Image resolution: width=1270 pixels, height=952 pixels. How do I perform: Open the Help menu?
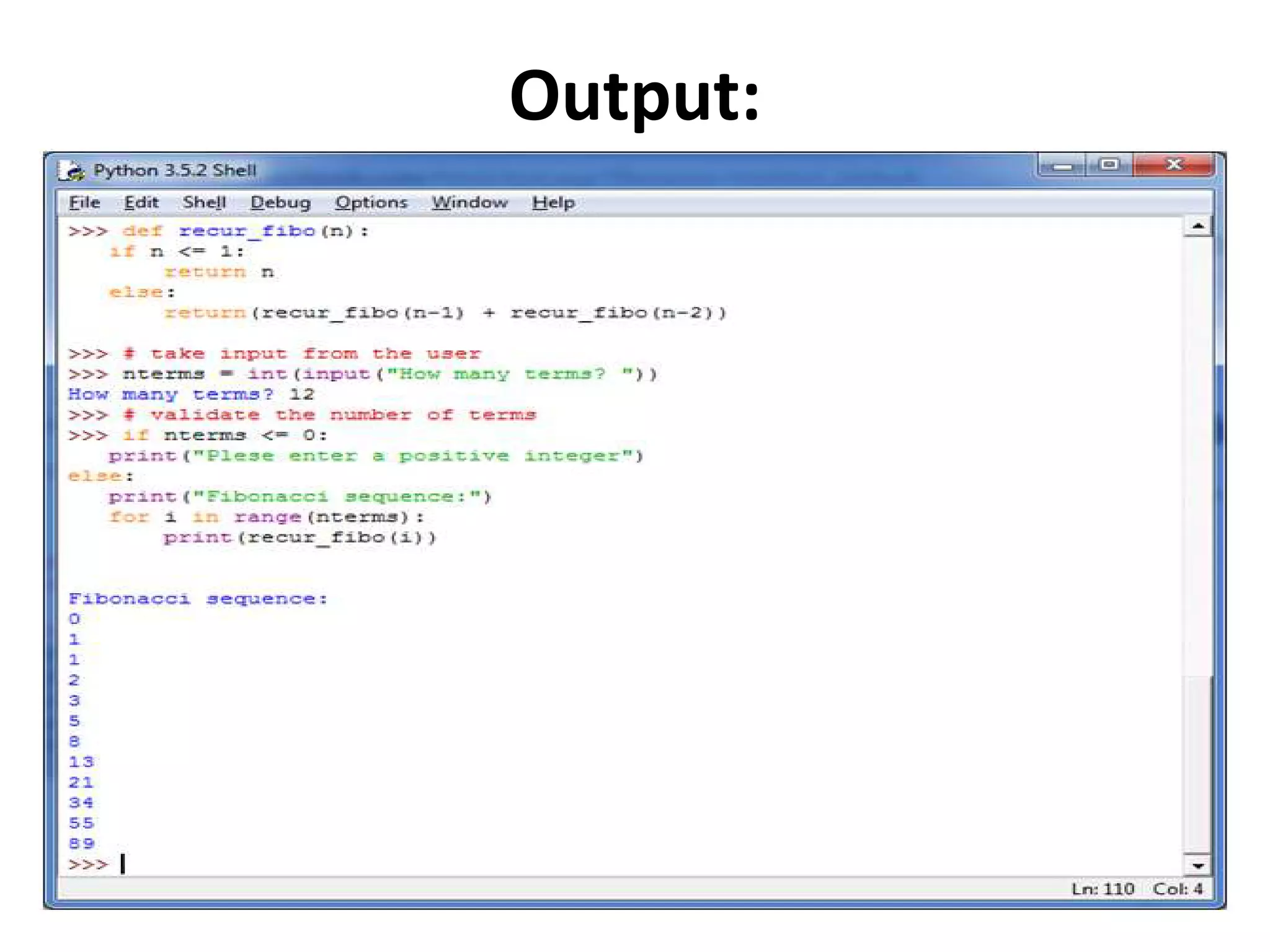553,203
